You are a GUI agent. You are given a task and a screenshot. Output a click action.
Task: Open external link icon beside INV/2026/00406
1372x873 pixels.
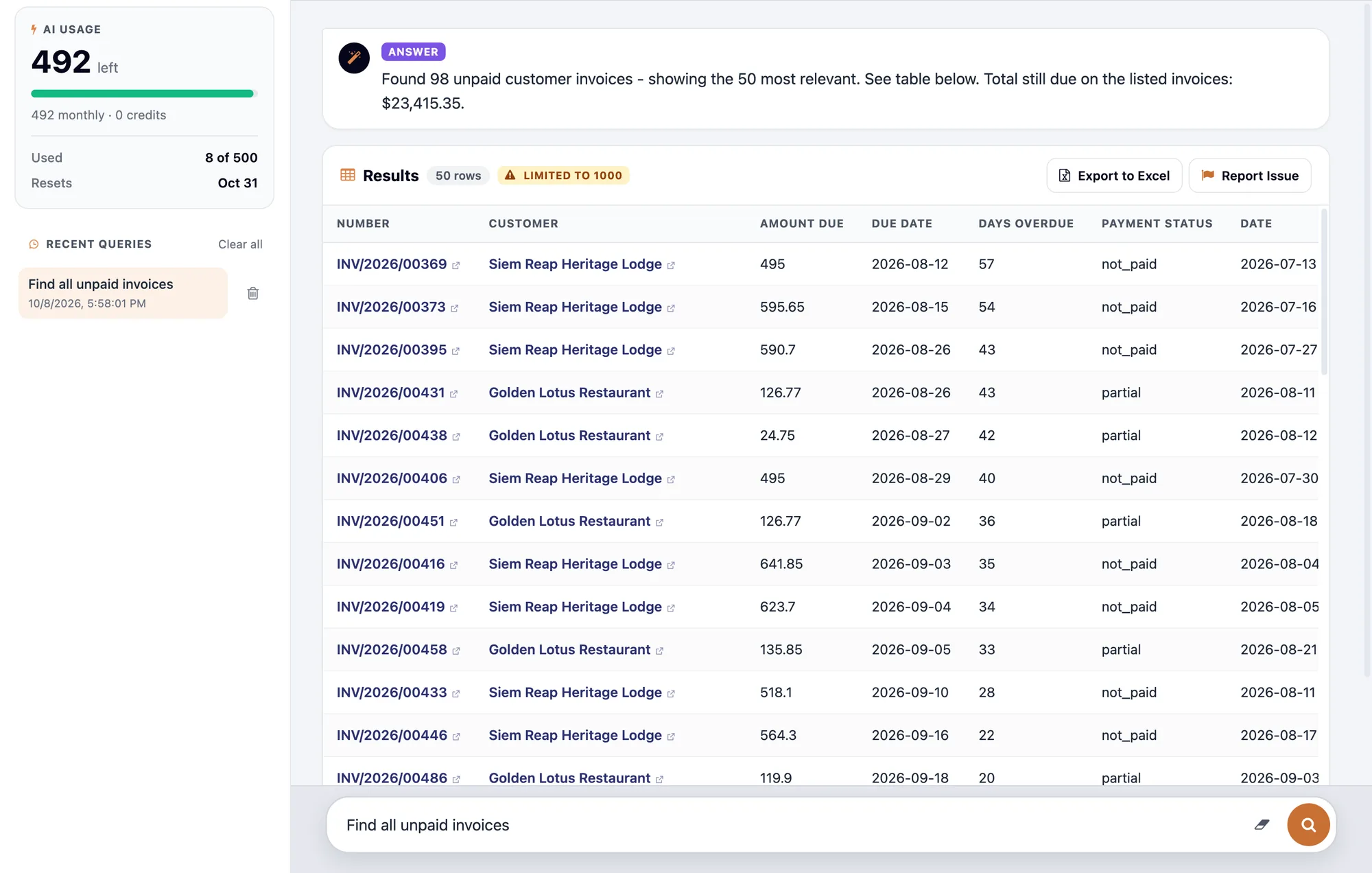[456, 480]
